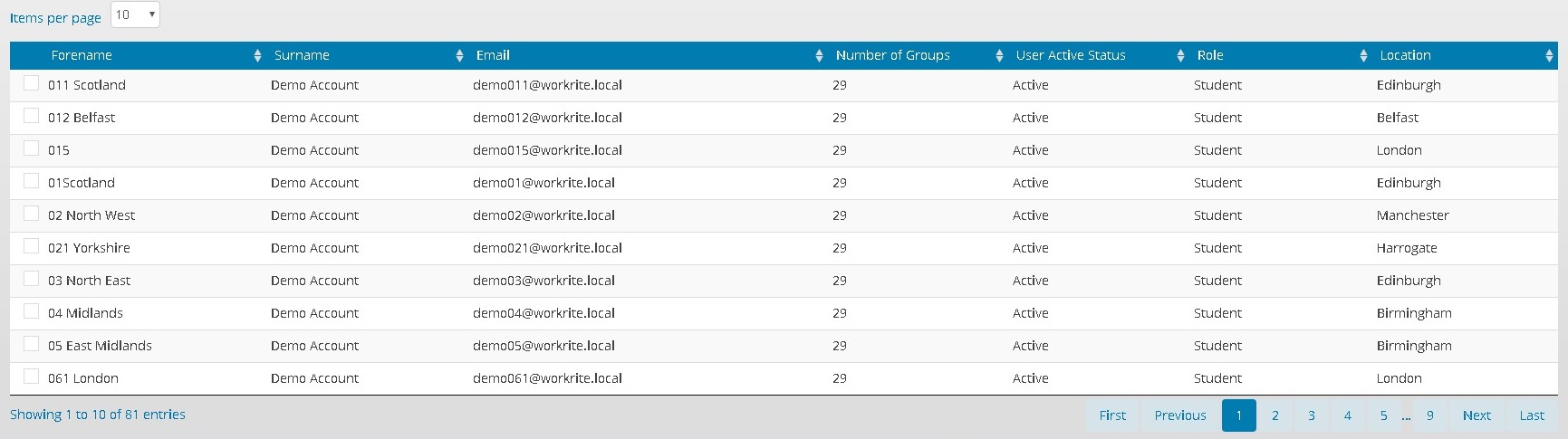
Task: Click Number of Groups sort icon
Action: 999,56
